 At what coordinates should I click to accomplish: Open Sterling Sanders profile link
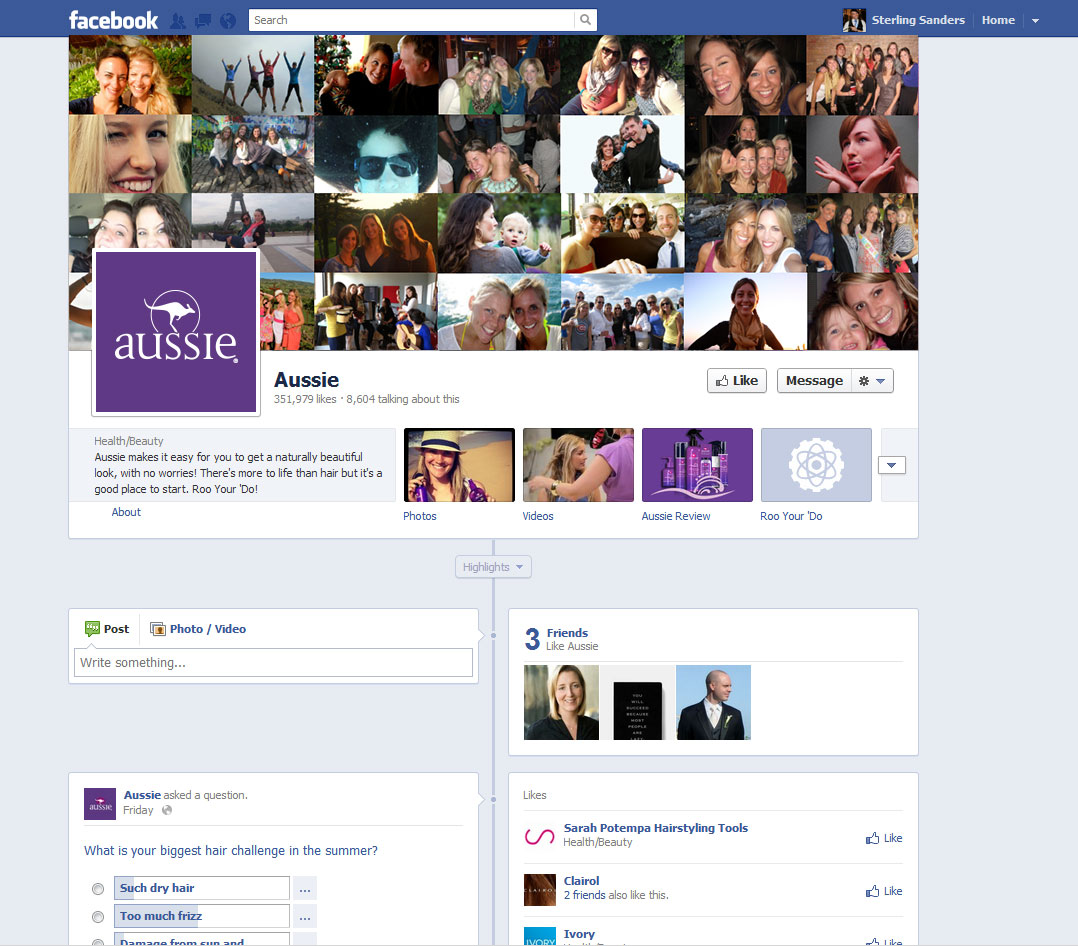pos(918,20)
